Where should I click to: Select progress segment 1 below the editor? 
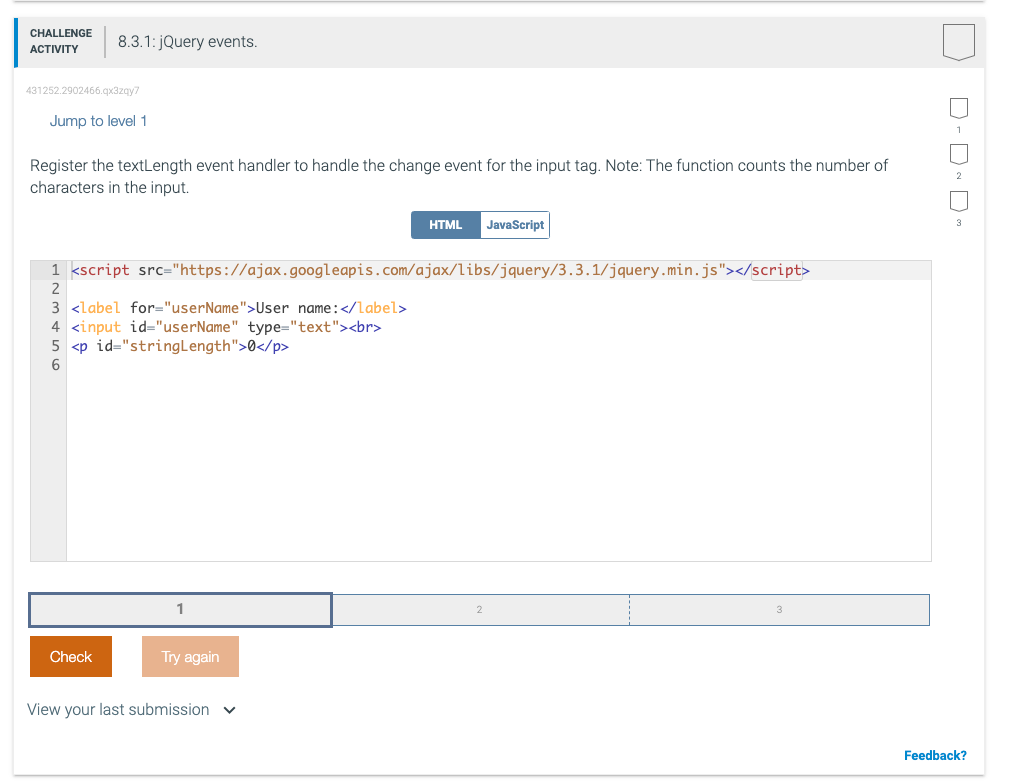pyautogui.click(x=180, y=609)
